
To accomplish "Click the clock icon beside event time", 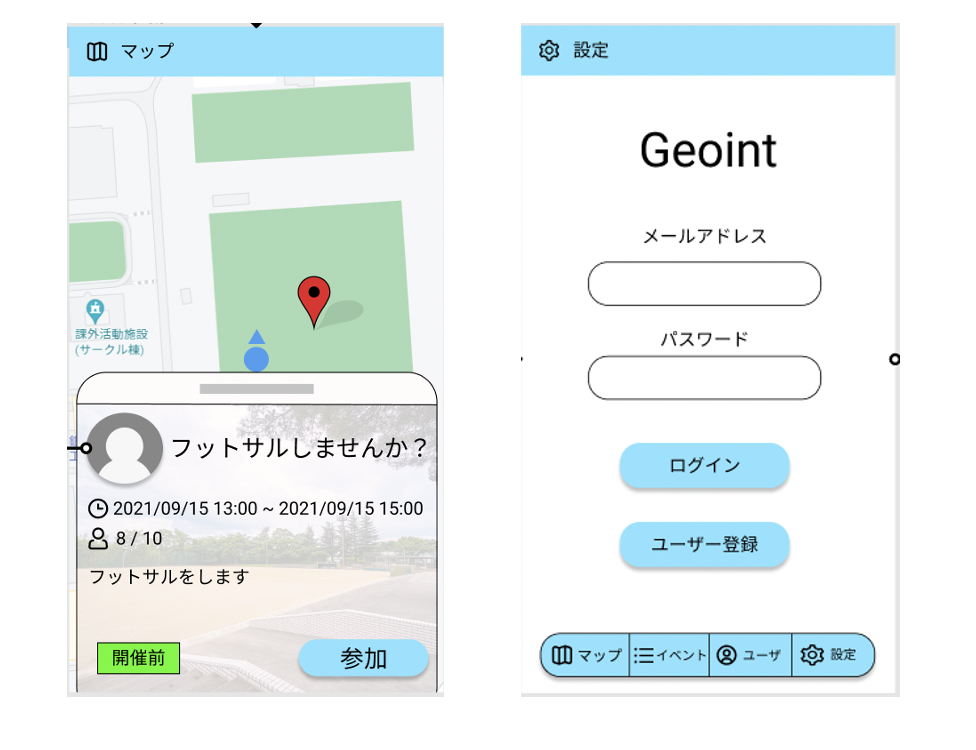I will click(x=98, y=509).
